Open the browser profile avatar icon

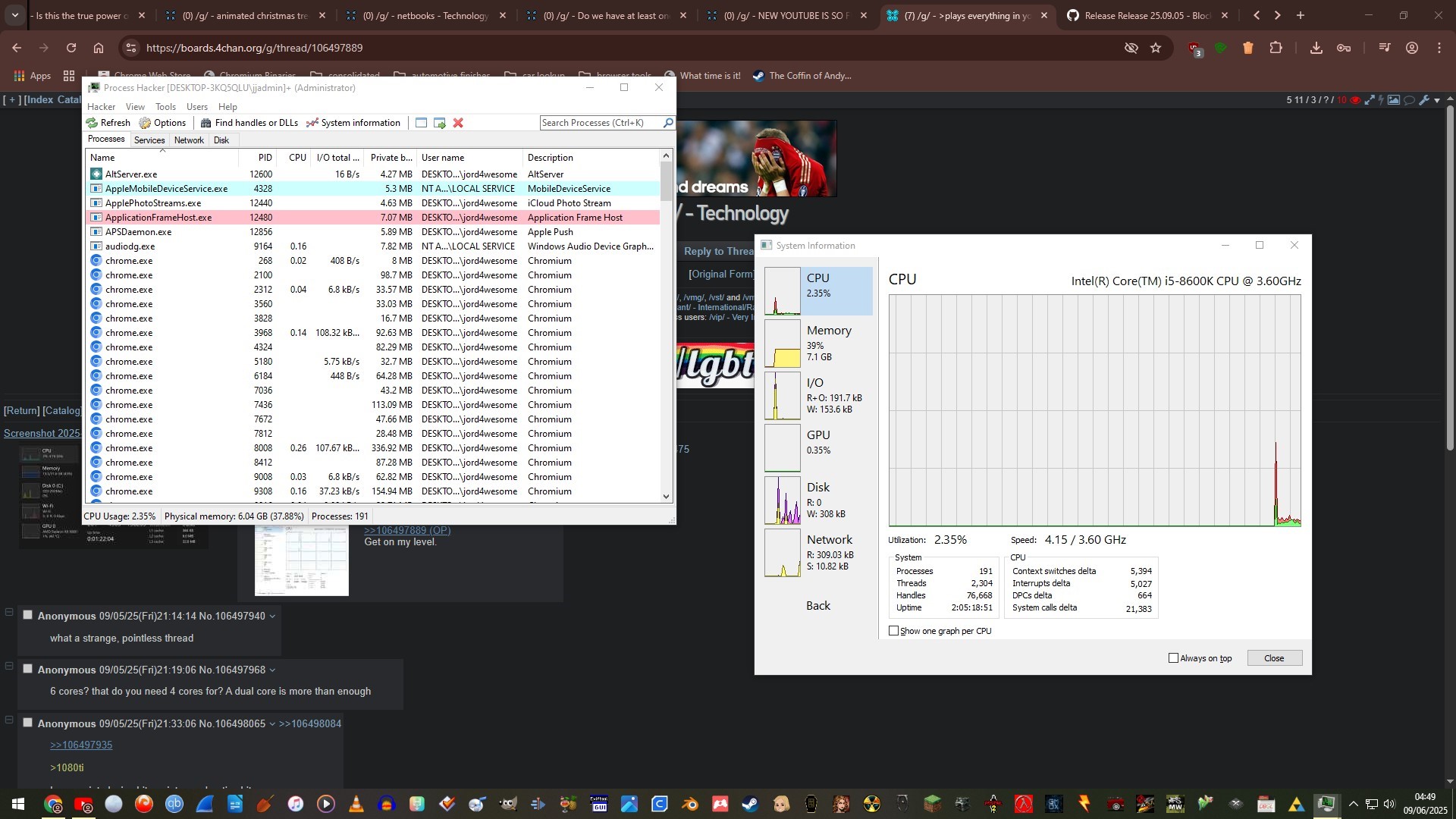click(1411, 48)
